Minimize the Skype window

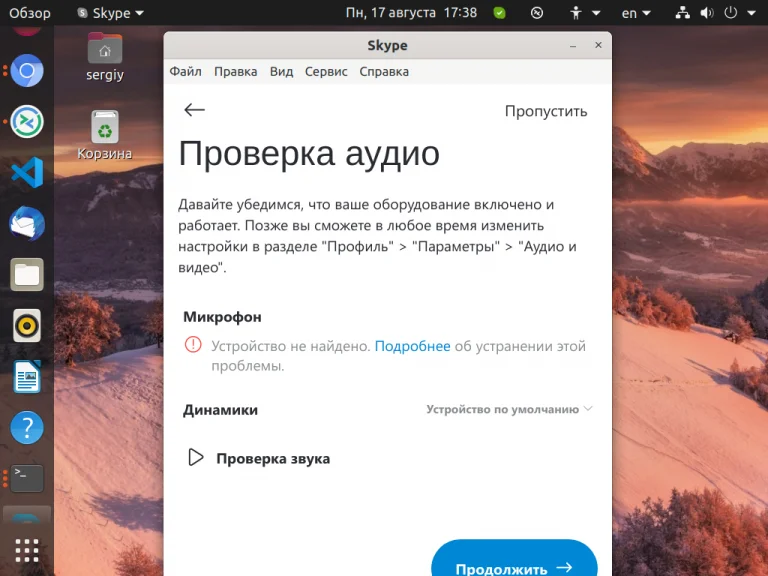click(573, 46)
